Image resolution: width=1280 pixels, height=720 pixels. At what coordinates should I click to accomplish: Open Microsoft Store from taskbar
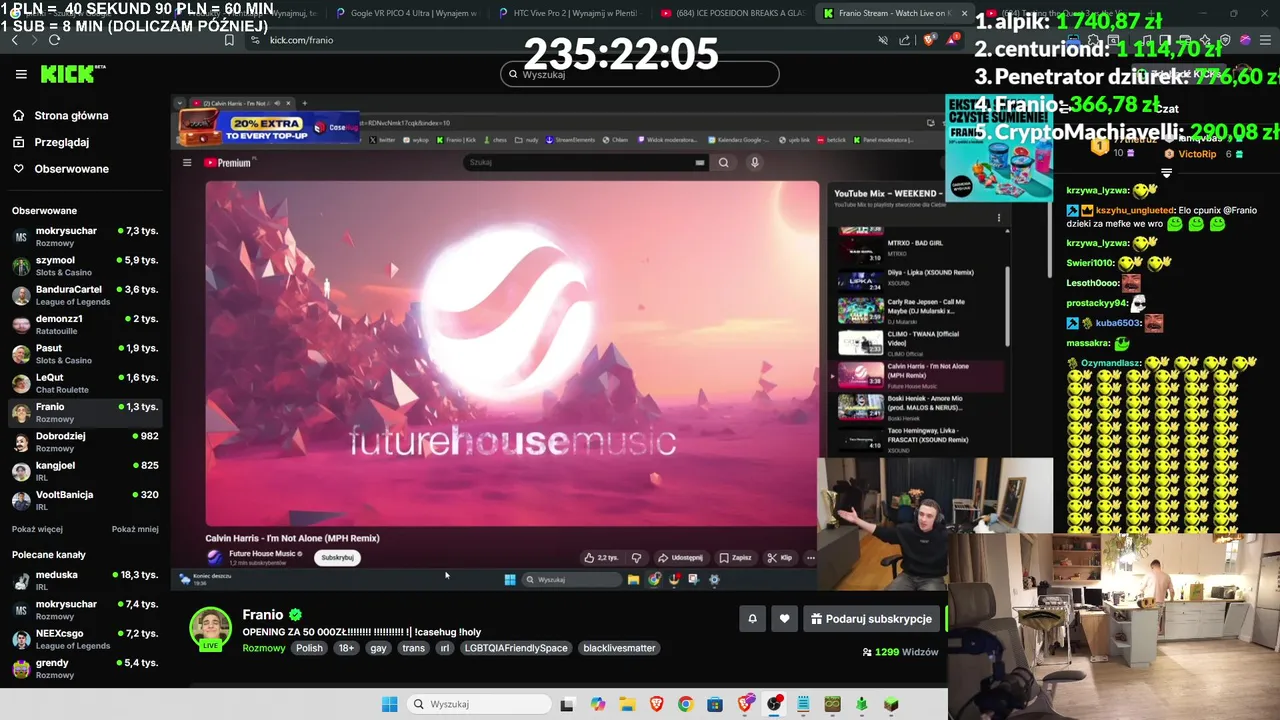715,704
